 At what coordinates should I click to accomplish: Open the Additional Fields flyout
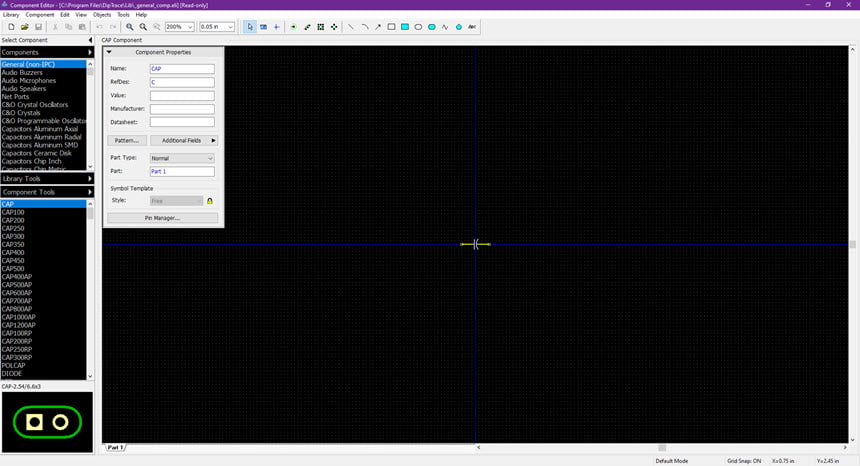(184, 141)
